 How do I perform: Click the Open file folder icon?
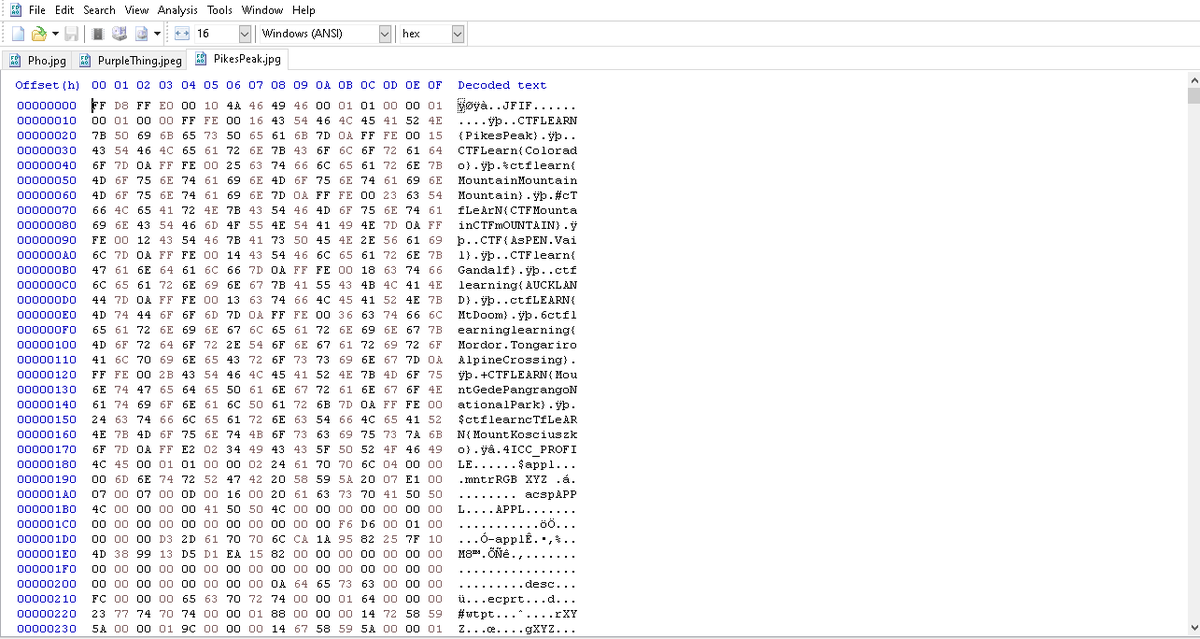click(39, 34)
